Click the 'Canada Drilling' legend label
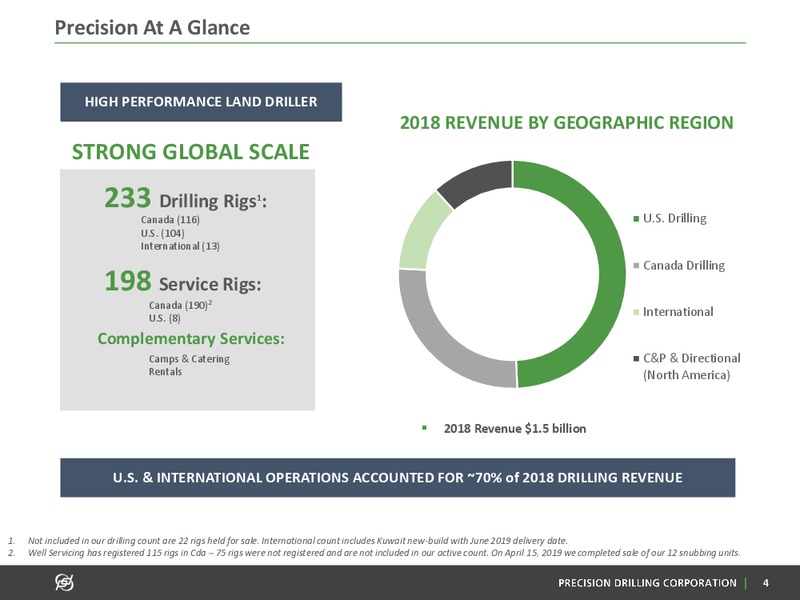The image size is (800, 600). pyautogui.click(x=684, y=265)
